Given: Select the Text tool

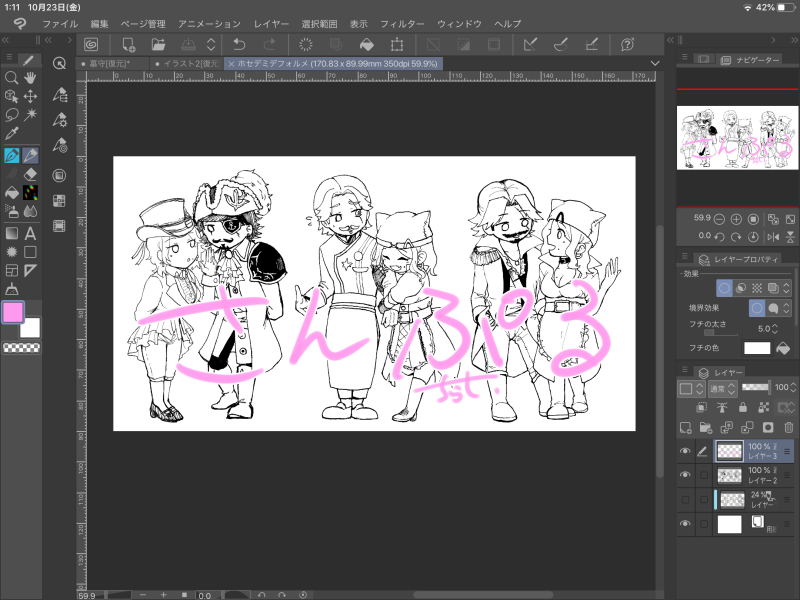Looking at the screenshot, I should pyautogui.click(x=31, y=233).
